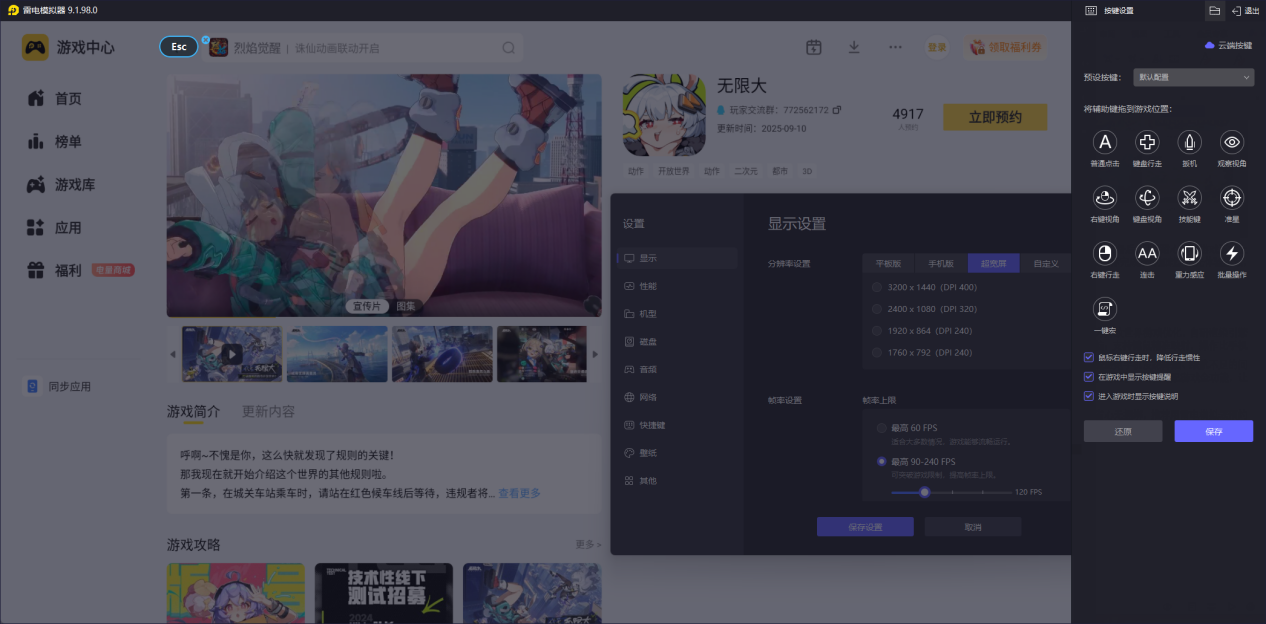Open 音频 section in settings sidebar

(677, 369)
